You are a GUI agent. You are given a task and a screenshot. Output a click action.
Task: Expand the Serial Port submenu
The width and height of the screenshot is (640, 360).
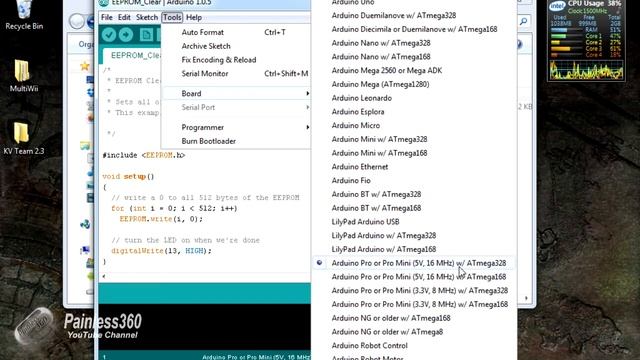(236, 107)
